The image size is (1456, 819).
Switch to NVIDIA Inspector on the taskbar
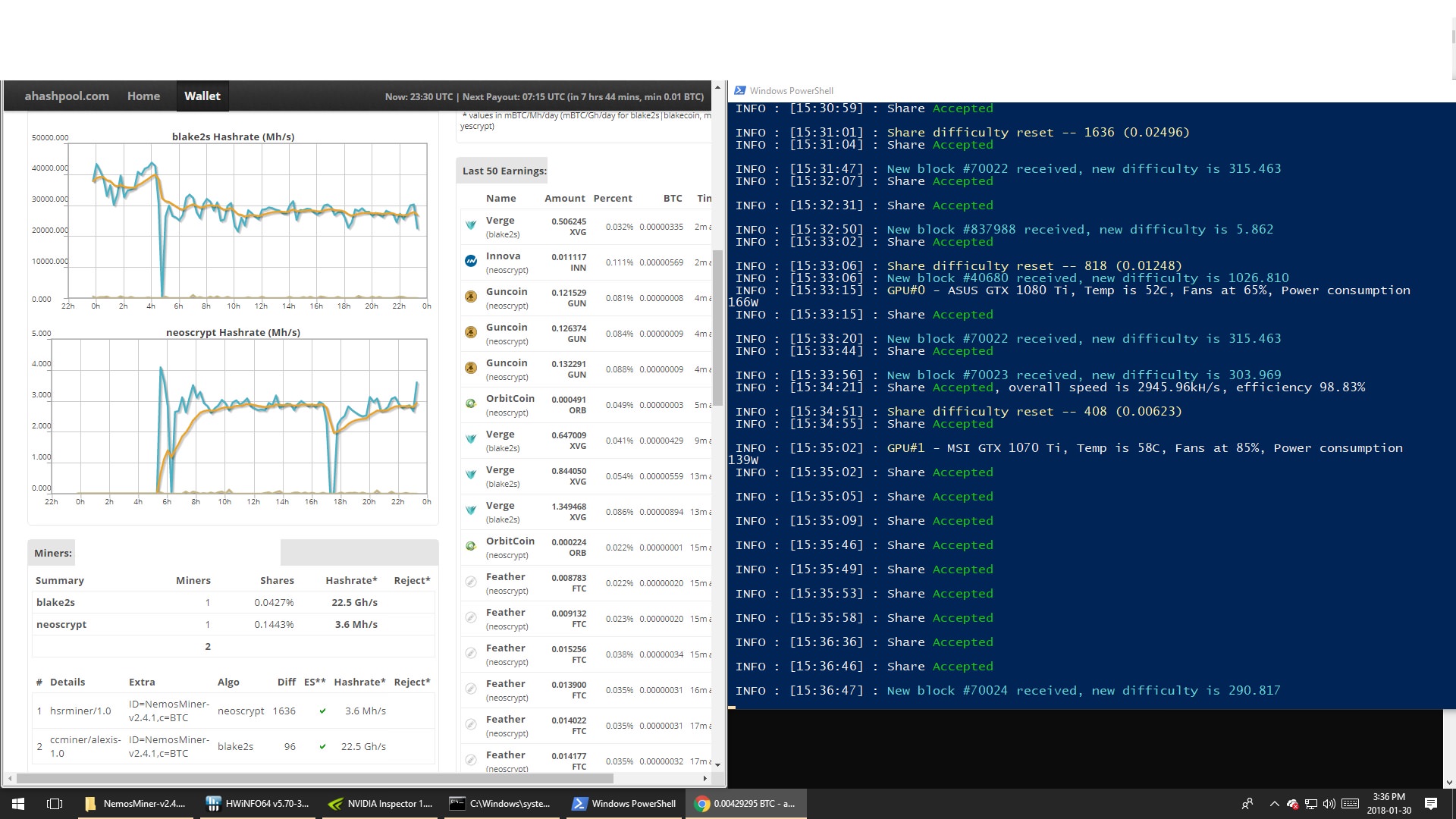point(381,804)
